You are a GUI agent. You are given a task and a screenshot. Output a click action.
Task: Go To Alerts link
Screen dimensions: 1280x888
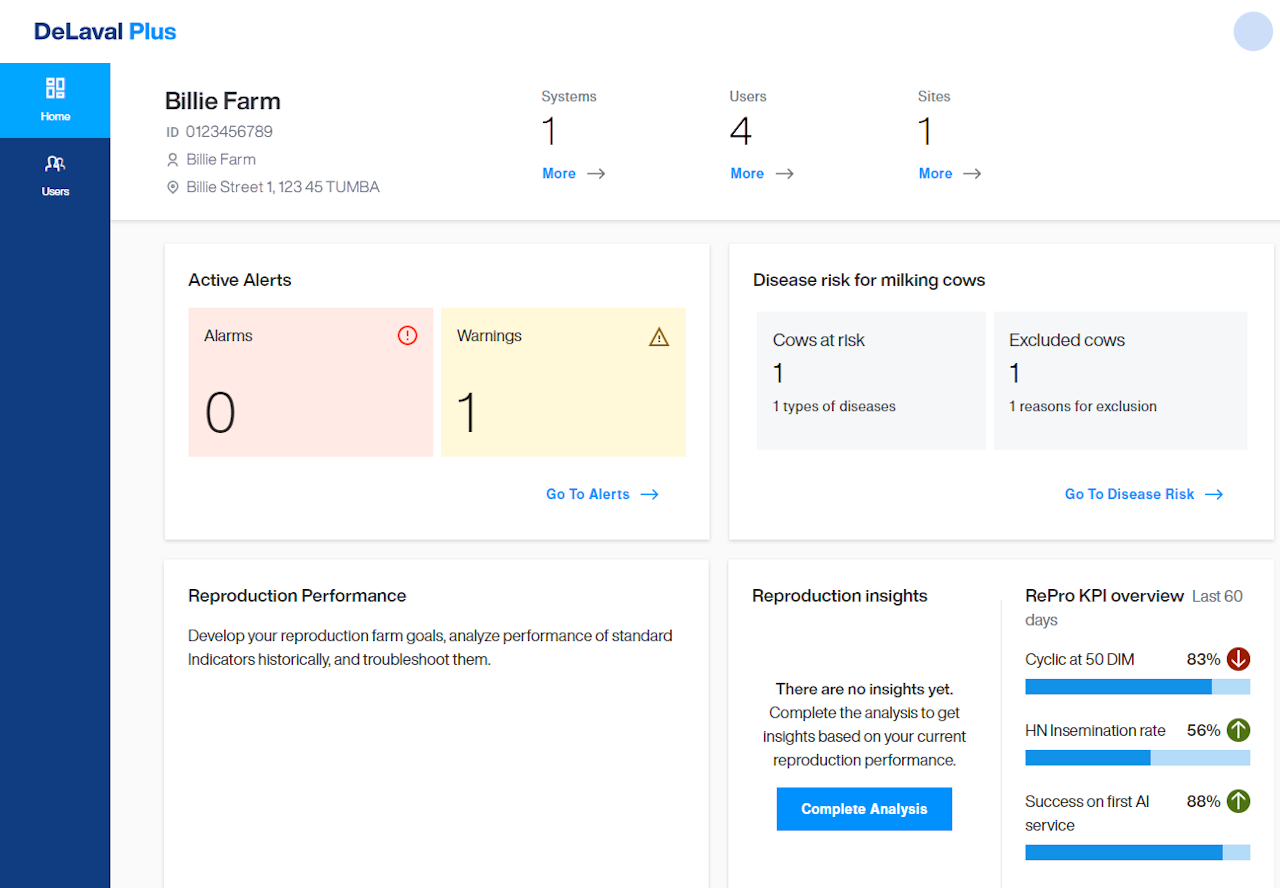(x=601, y=494)
